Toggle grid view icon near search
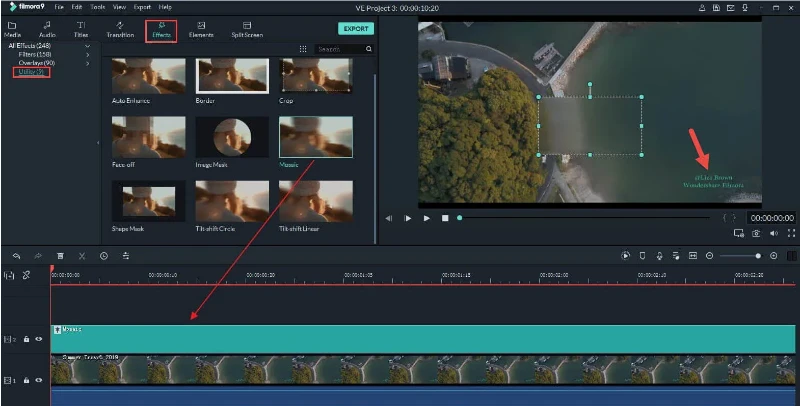 (x=303, y=49)
